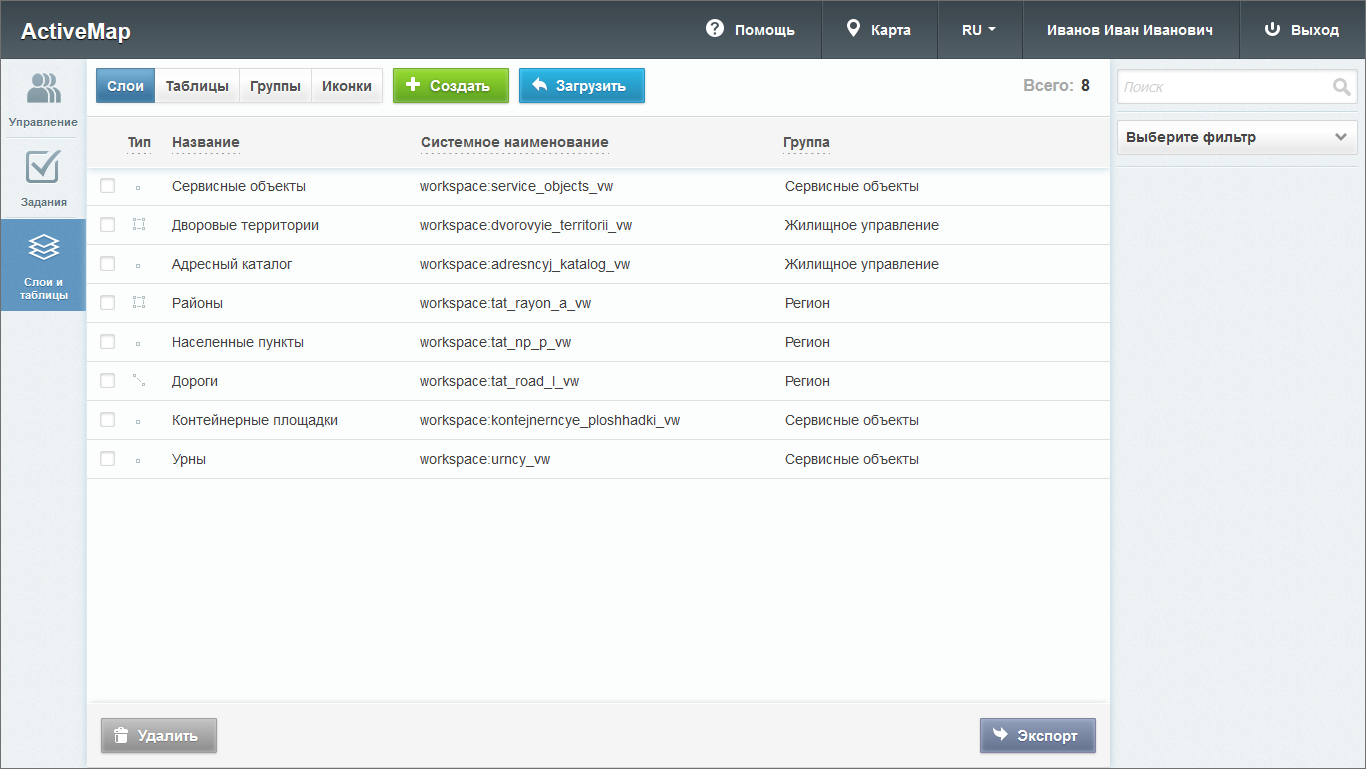Switch to the Таблицы tab
The width and height of the screenshot is (1366, 769).
pos(197,86)
